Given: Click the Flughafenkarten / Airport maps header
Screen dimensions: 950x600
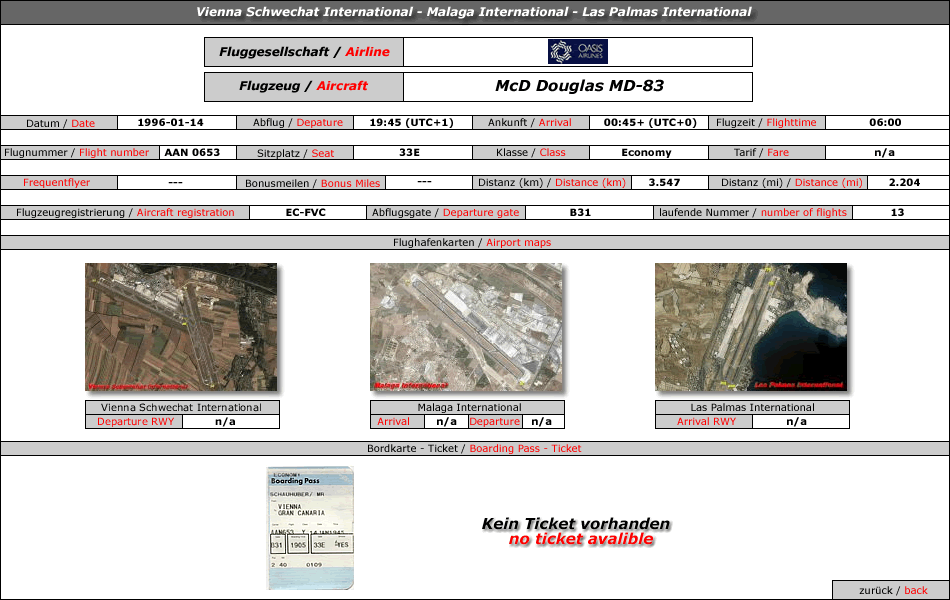Looking at the screenshot, I should pos(472,242).
